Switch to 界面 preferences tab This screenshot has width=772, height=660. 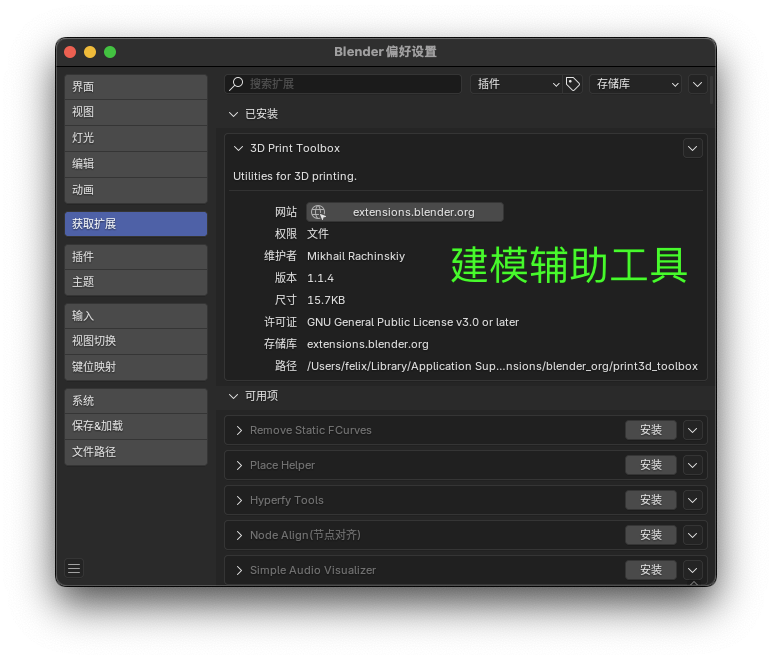[136, 87]
